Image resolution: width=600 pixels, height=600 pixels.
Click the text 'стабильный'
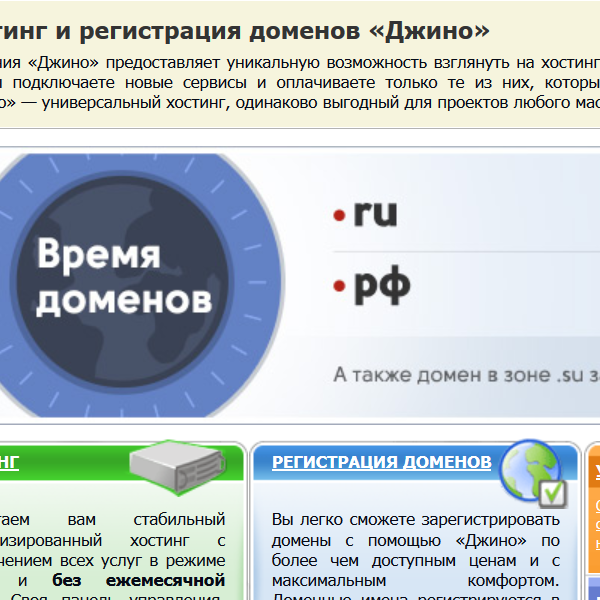pos(179,520)
